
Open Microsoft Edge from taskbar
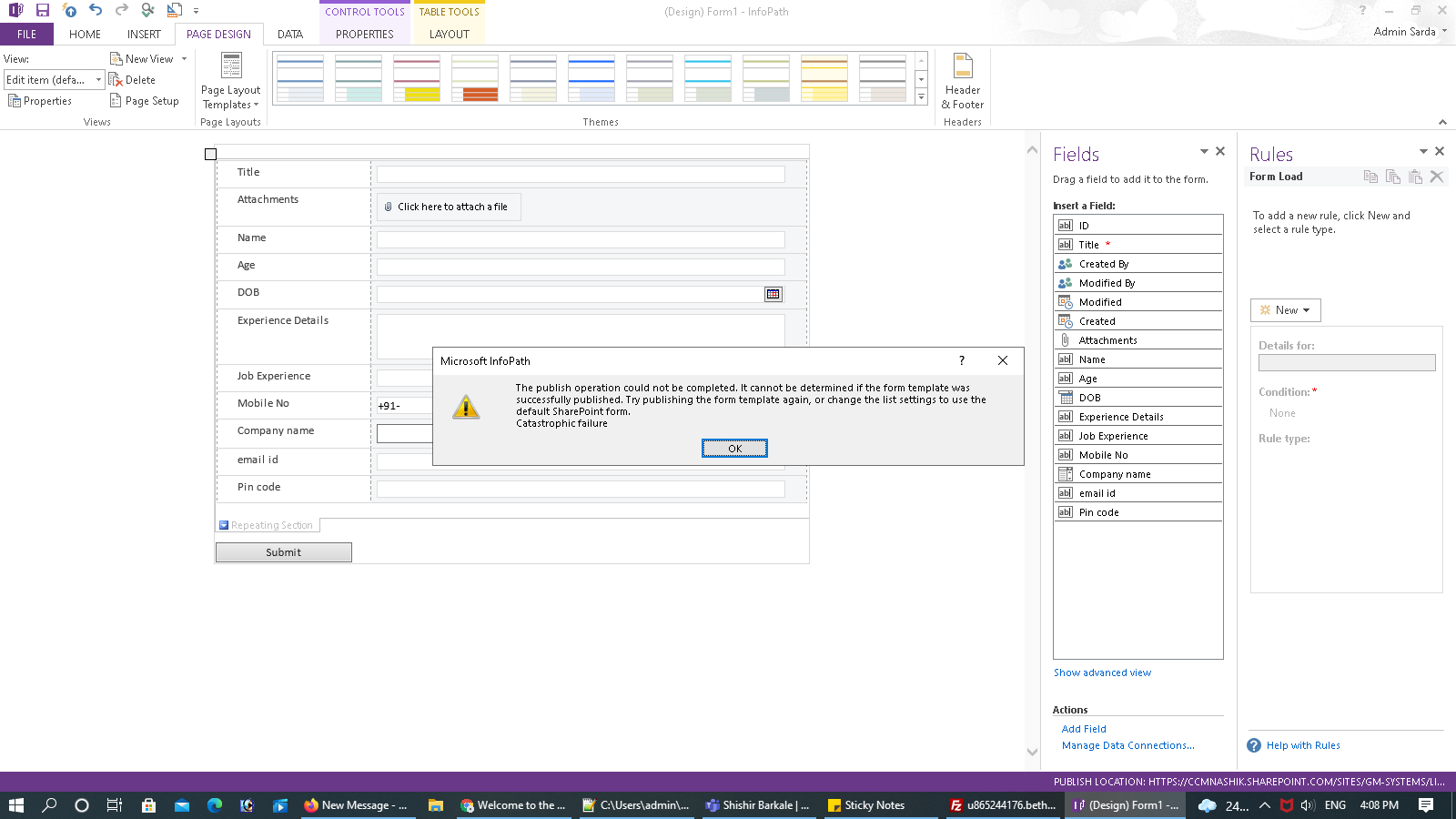pos(215,805)
